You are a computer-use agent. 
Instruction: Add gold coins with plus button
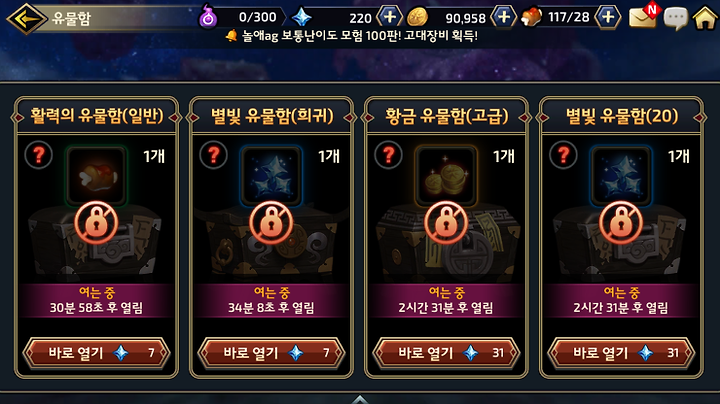pyautogui.click(x=504, y=17)
